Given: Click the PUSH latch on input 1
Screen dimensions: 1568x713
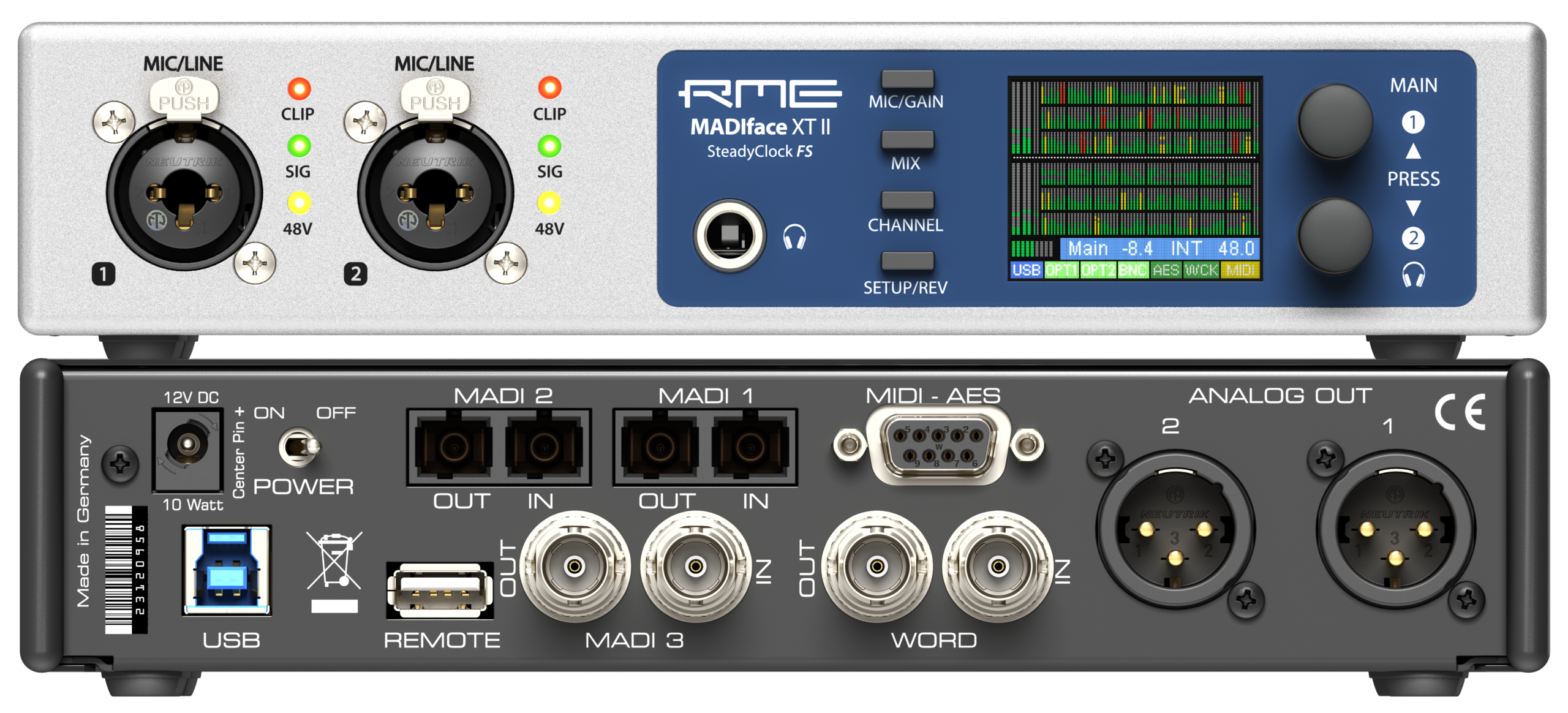Looking at the screenshot, I should pos(184,96).
